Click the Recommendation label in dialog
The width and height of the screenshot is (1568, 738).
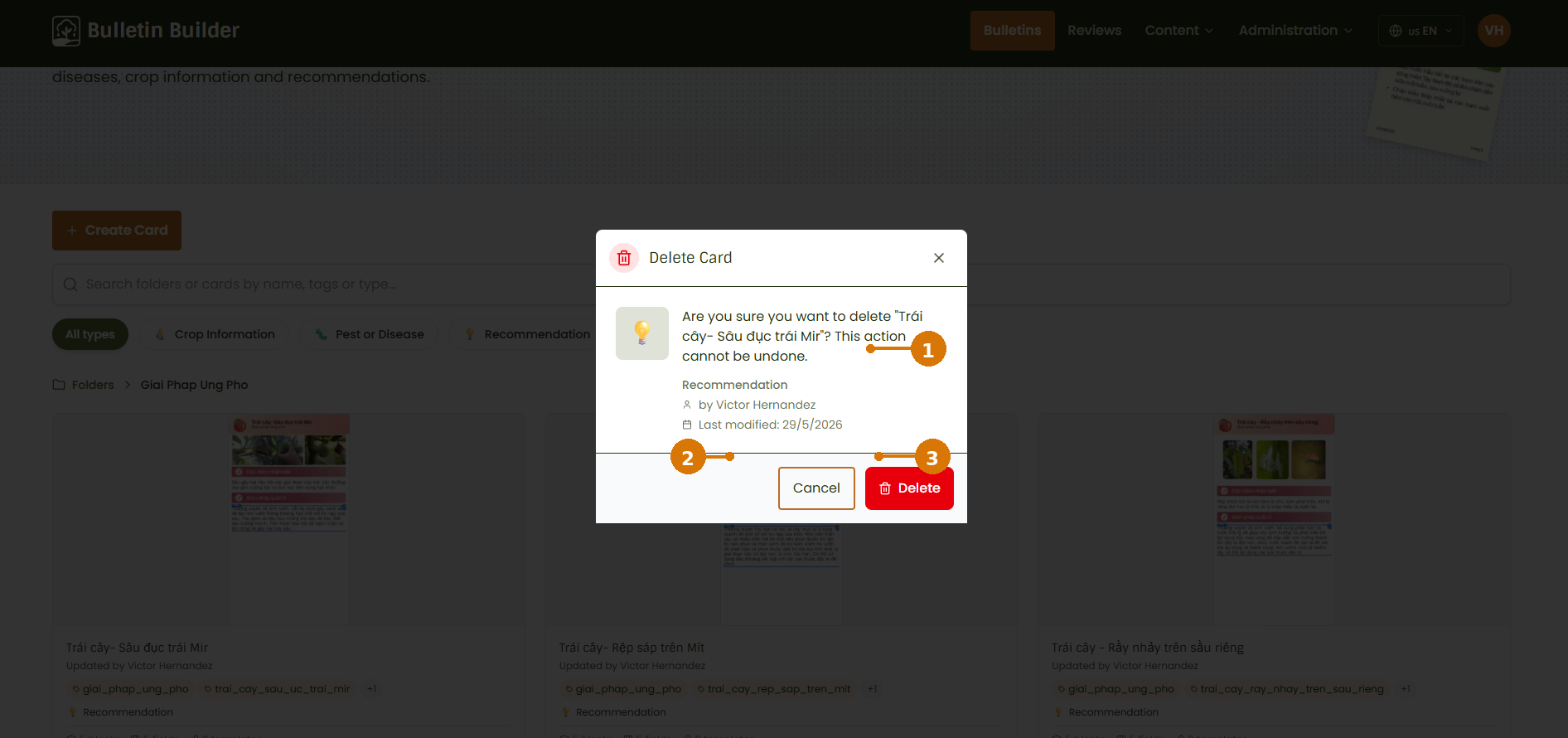coord(734,385)
